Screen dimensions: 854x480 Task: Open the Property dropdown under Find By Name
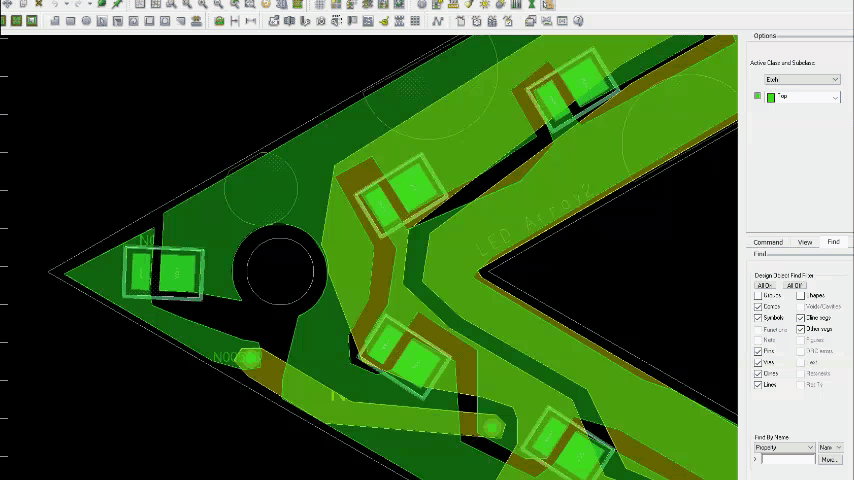784,447
